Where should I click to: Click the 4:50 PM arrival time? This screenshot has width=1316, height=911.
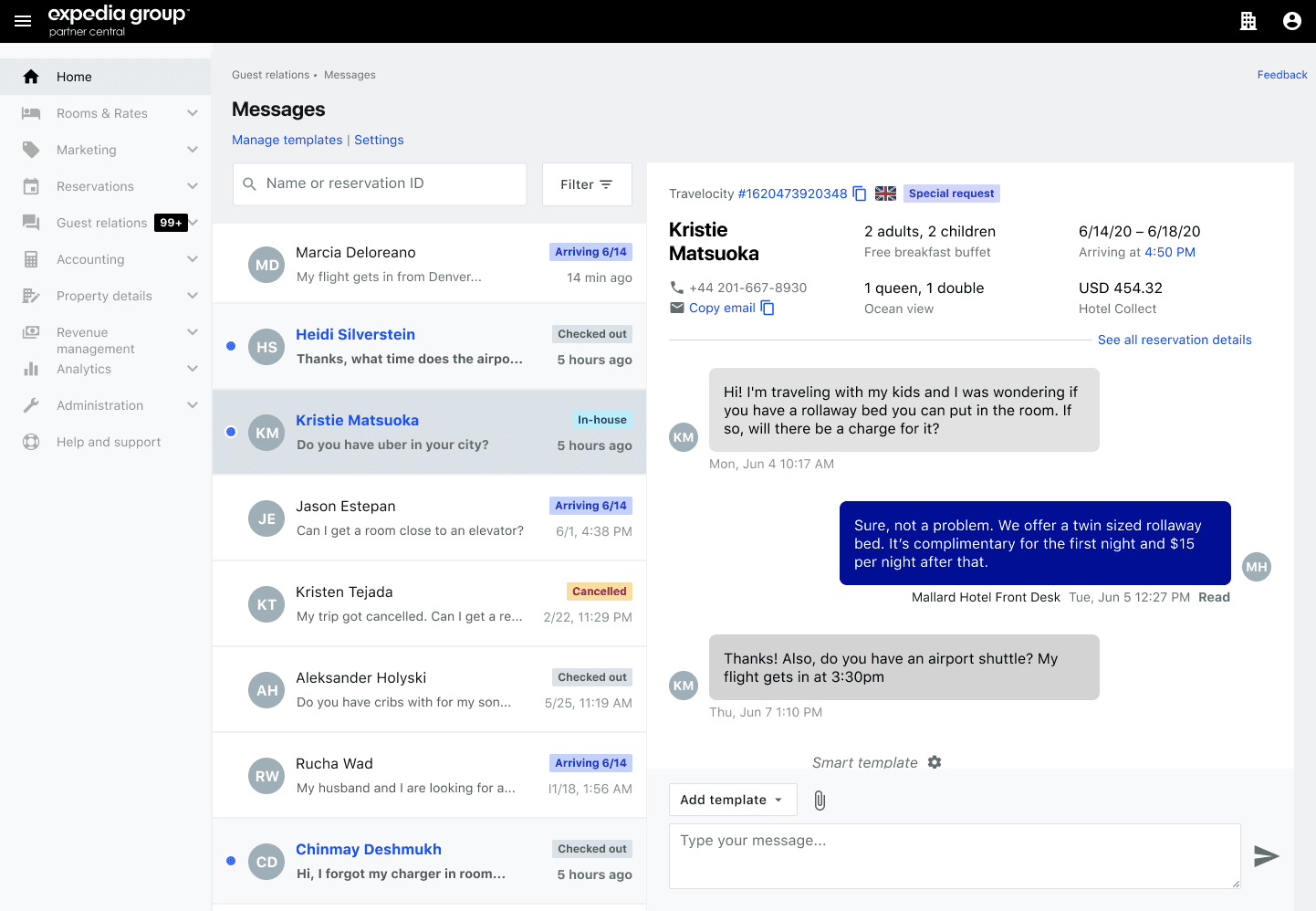pos(1170,252)
